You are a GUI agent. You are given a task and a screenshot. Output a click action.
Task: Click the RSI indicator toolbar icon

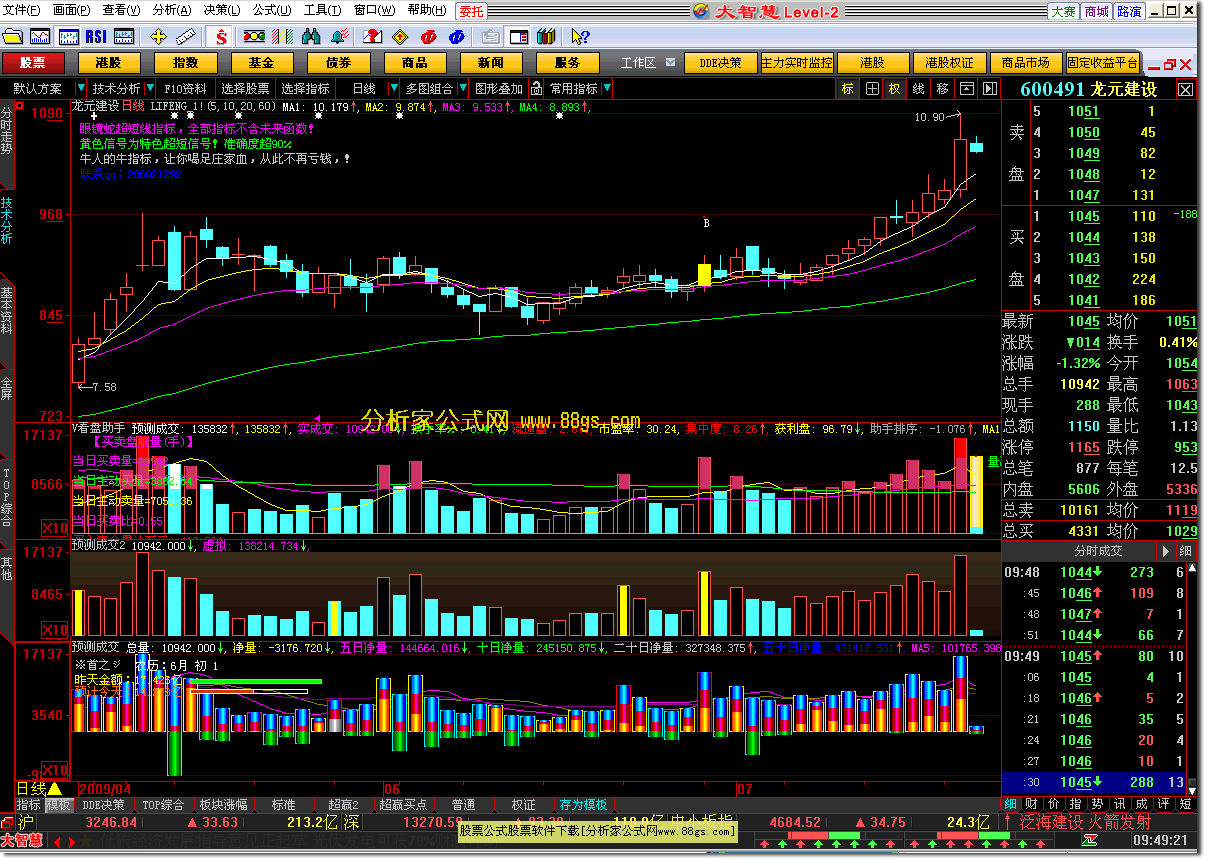pyautogui.click(x=96, y=37)
